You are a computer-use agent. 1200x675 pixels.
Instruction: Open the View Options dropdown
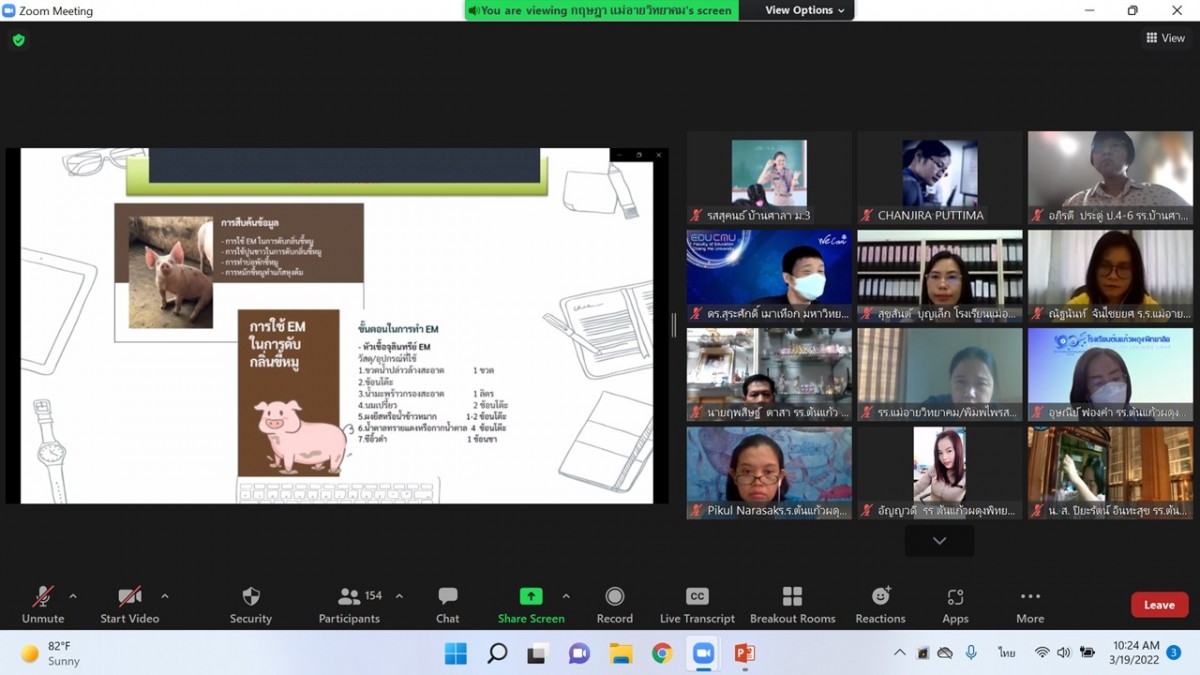(804, 10)
